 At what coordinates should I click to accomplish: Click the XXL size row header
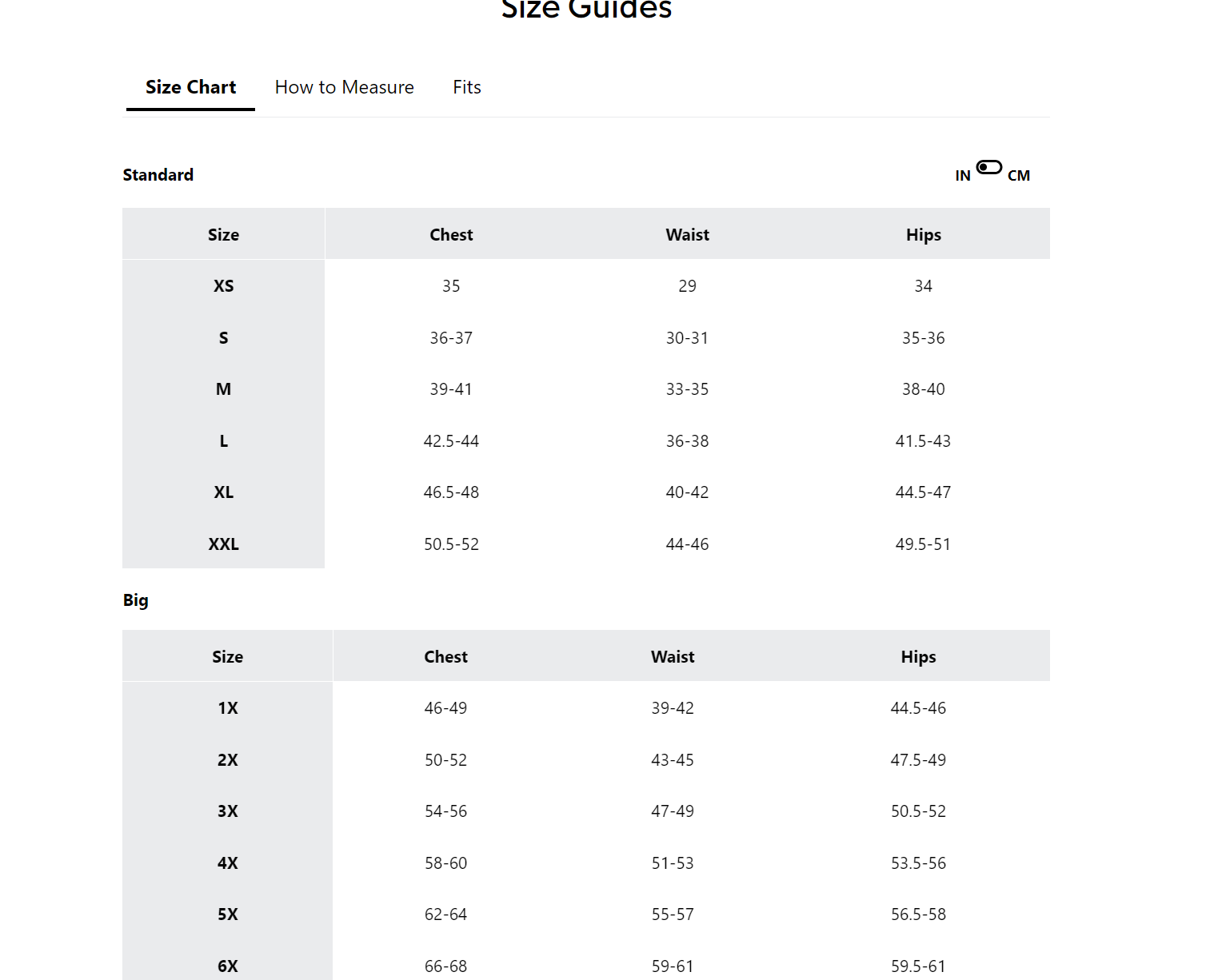pos(223,544)
